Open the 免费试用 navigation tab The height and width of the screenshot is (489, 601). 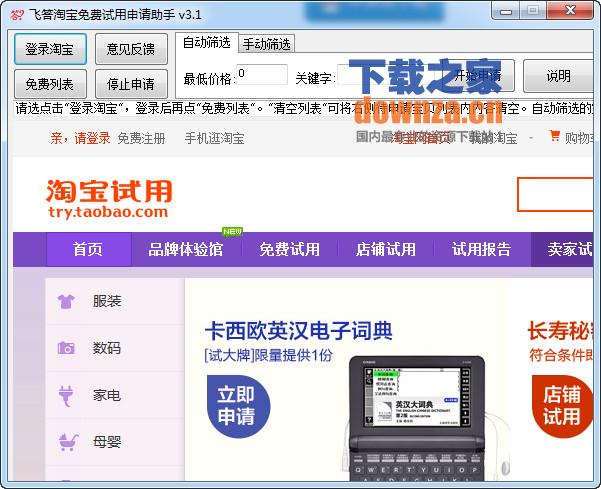point(290,249)
